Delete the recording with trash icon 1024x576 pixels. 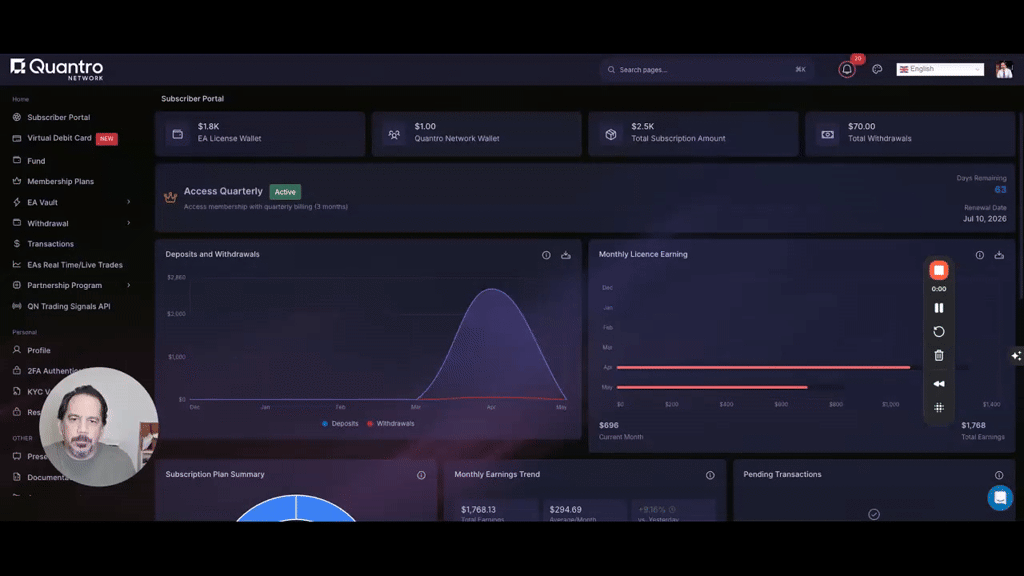(x=938, y=356)
